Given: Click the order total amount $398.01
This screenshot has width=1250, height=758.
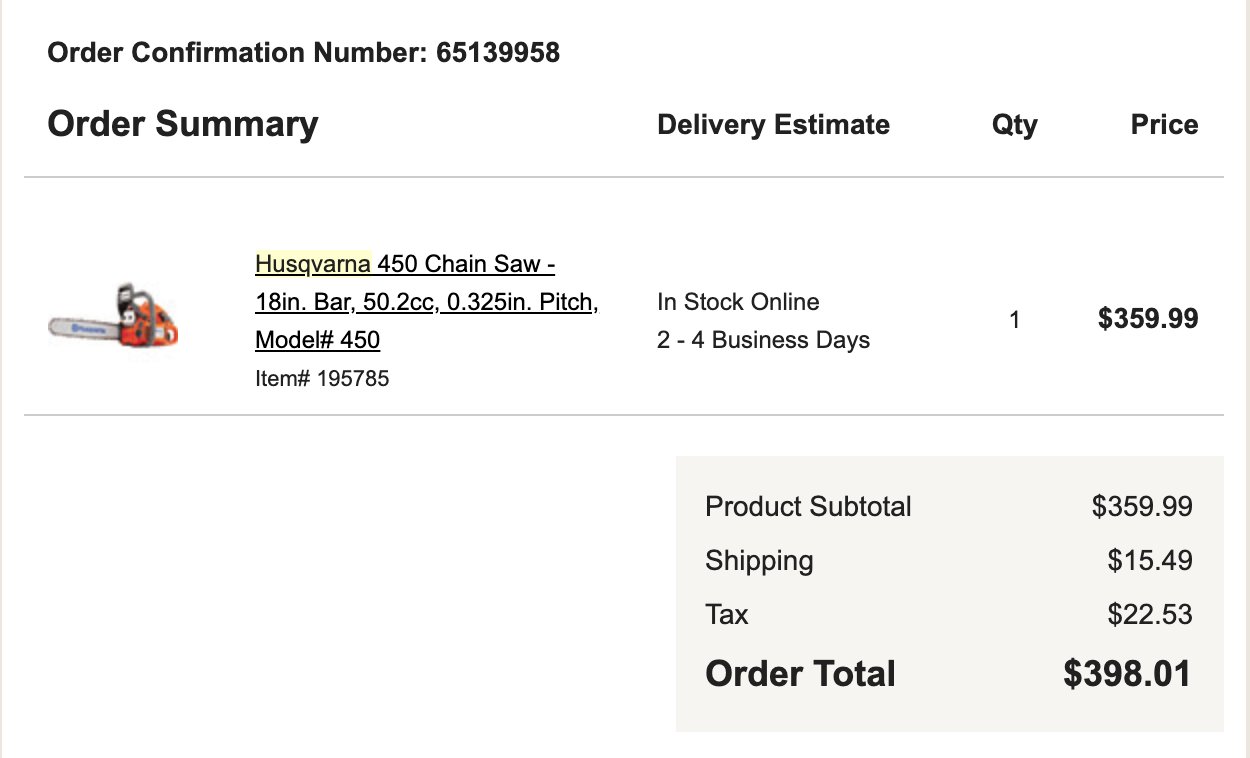Looking at the screenshot, I should pyautogui.click(x=1127, y=673).
